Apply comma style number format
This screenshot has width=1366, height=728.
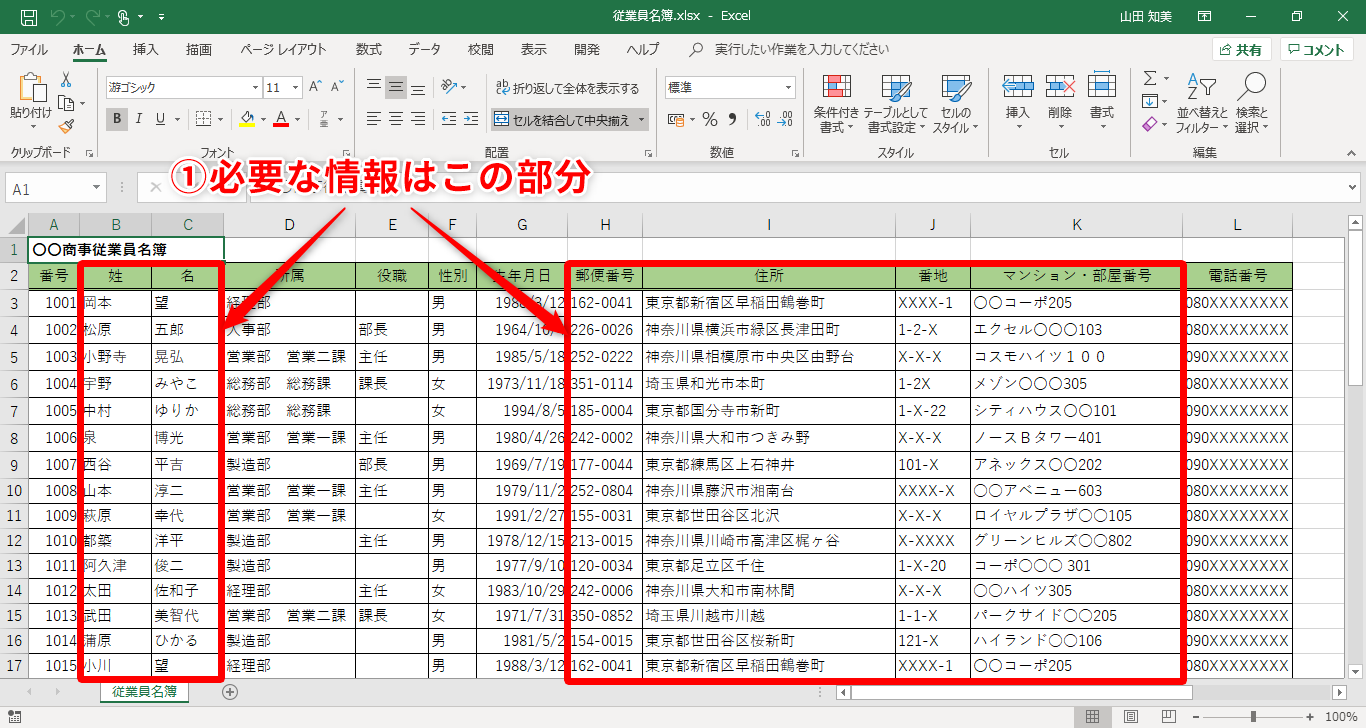(732, 120)
